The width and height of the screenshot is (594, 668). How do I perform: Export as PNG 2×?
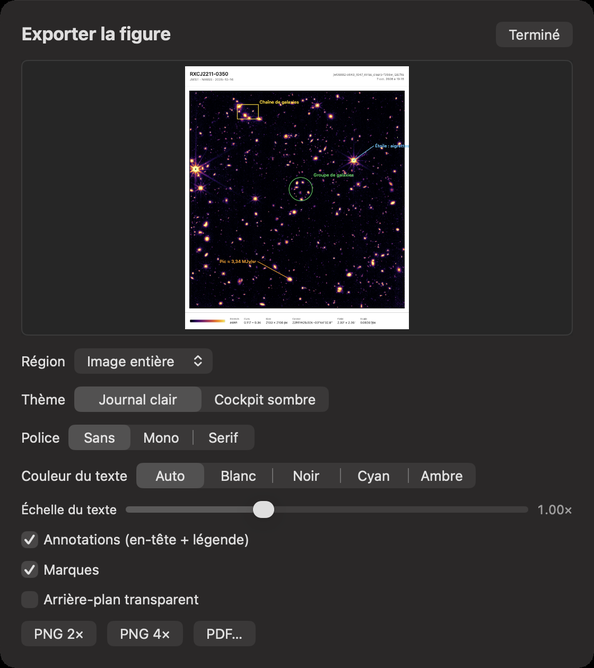pyautogui.click(x=59, y=633)
